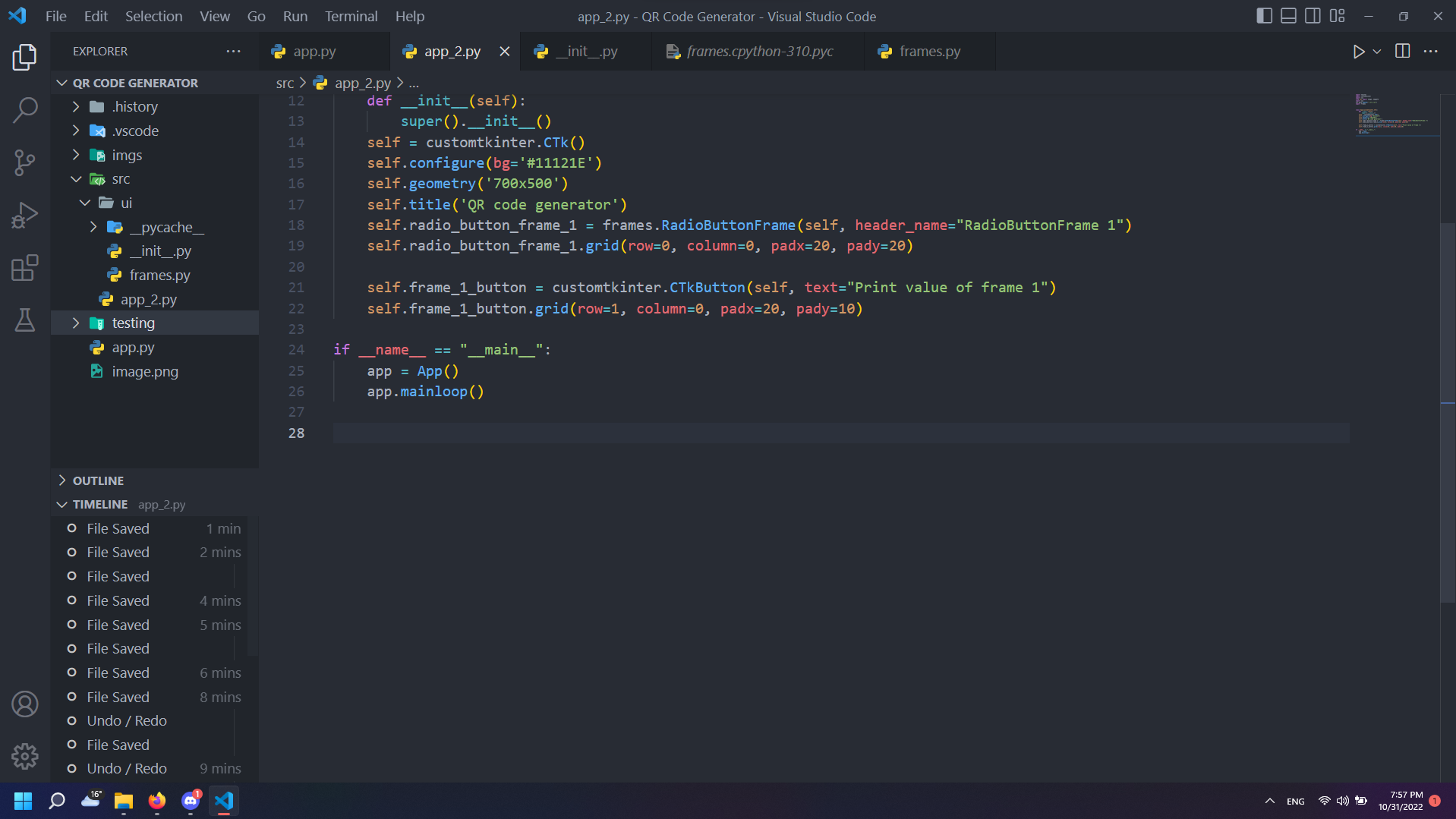The width and height of the screenshot is (1456, 819).
Task: Select 'File Saved 1 min' timeline entry
Action: click(x=155, y=528)
